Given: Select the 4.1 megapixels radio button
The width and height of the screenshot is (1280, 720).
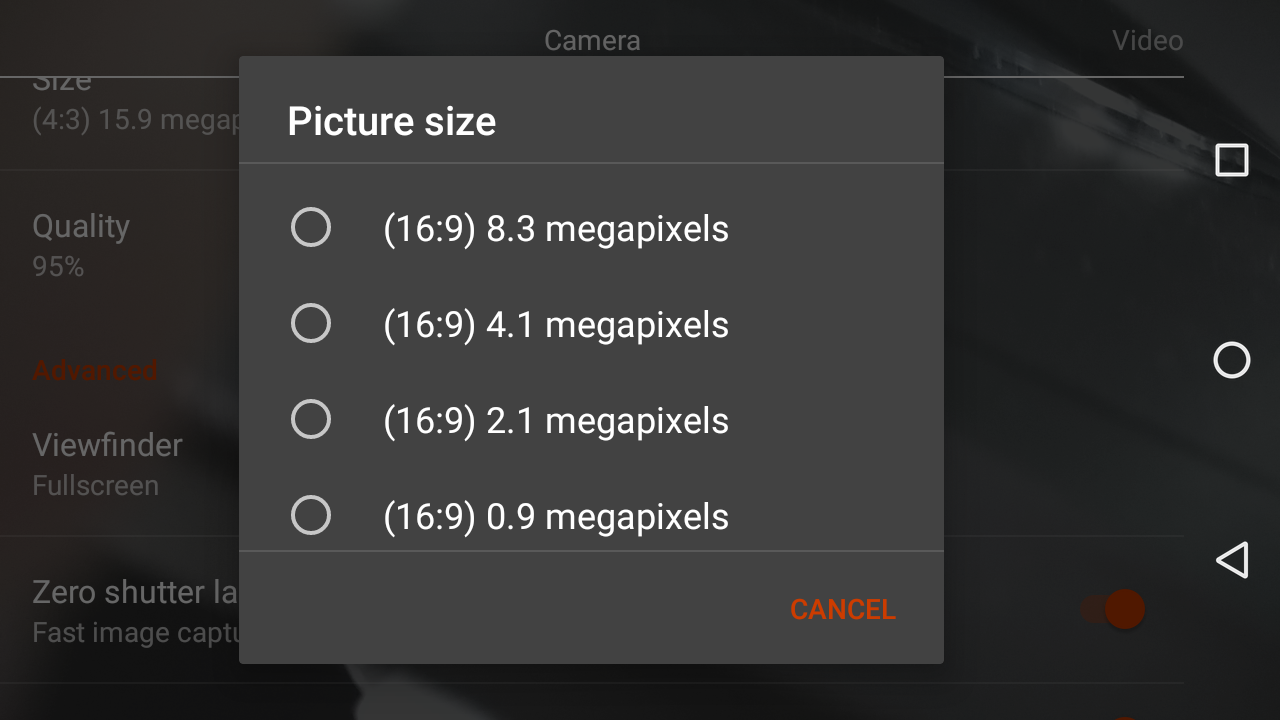Looking at the screenshot, I should point(311,323).
